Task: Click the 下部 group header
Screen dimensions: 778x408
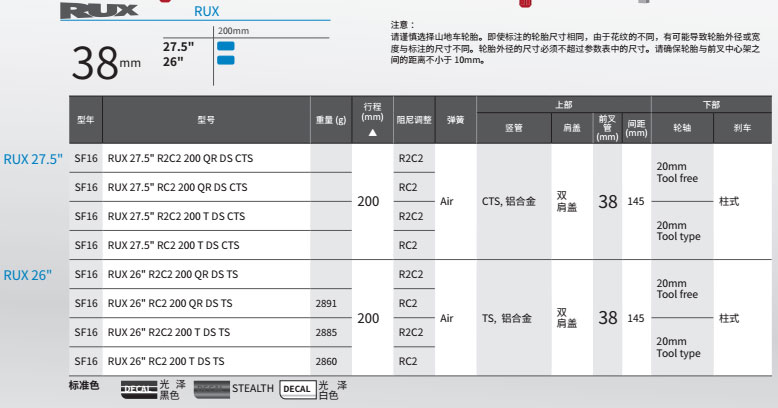Action: click(712, 104)
